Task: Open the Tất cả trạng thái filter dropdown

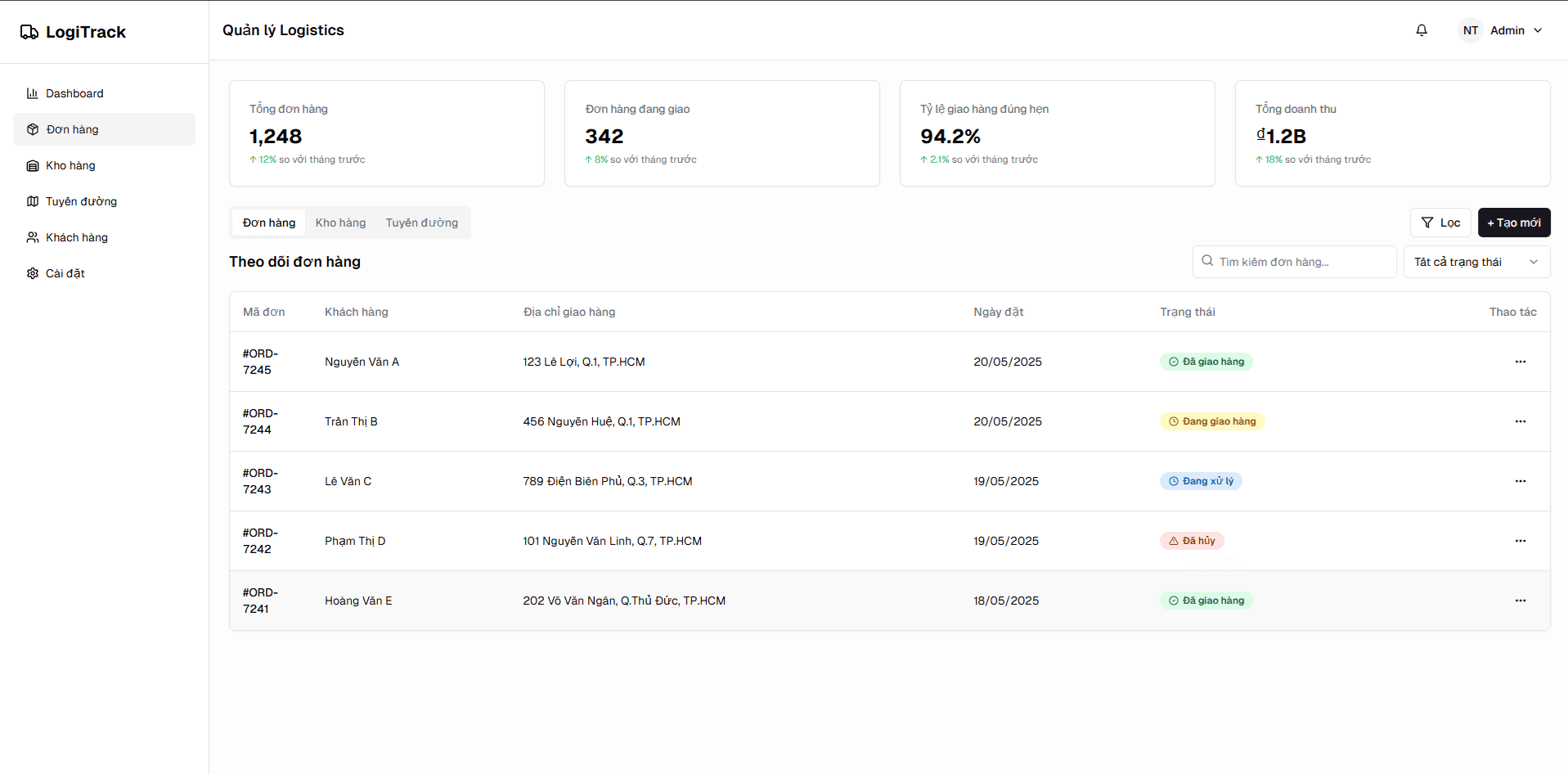Action: (x=1476, y=262)
